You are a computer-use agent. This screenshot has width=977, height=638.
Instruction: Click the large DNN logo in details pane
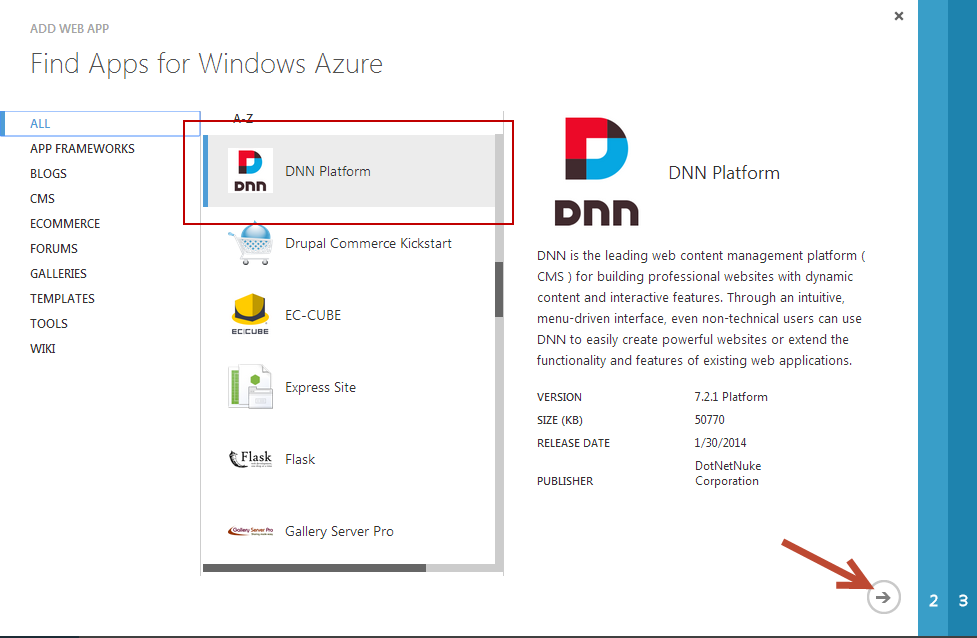(x=596, y=171)
